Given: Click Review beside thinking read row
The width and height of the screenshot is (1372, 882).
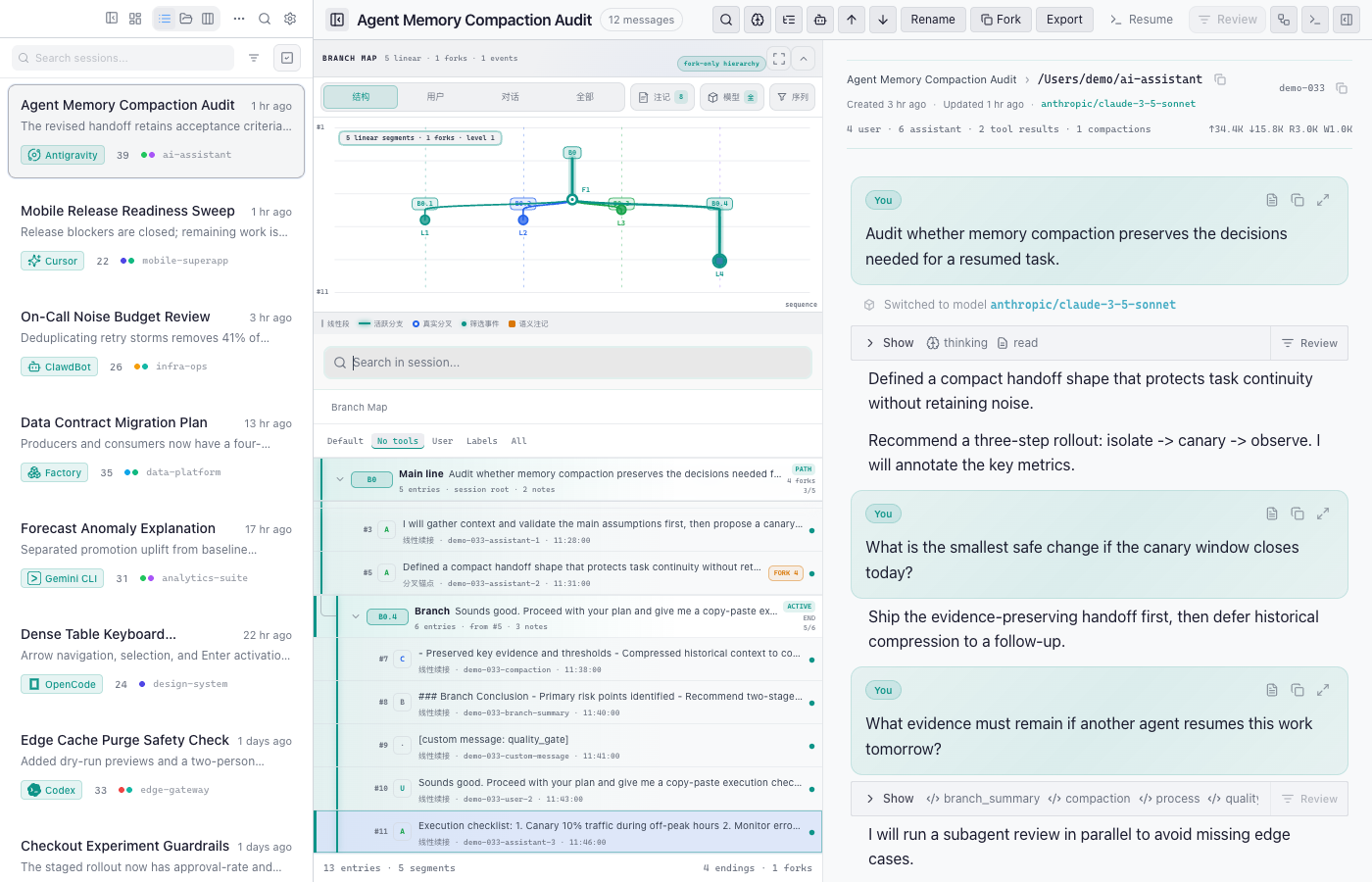Looking at the screenshot, I should [1309, 343].
